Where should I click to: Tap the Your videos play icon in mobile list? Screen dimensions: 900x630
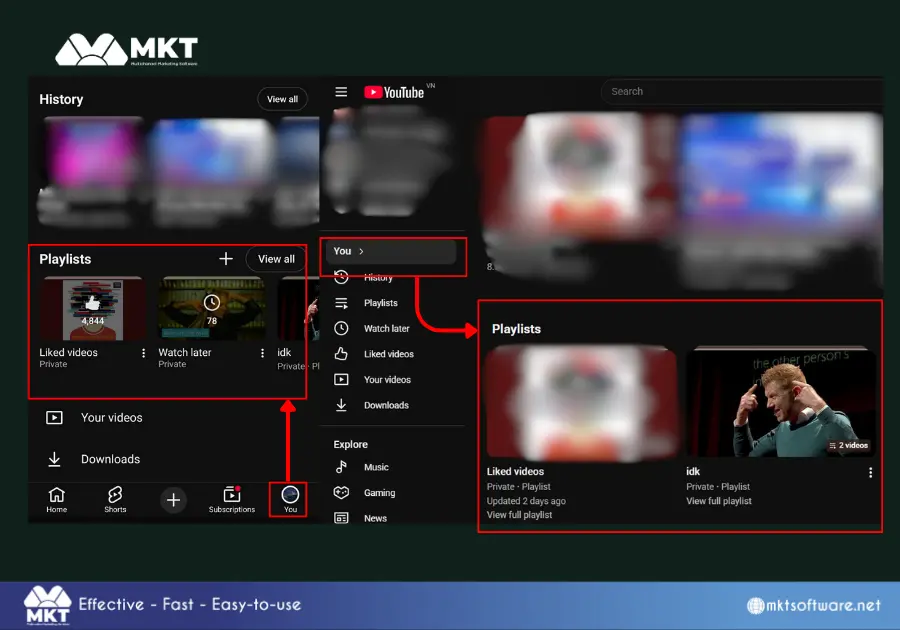55,418
